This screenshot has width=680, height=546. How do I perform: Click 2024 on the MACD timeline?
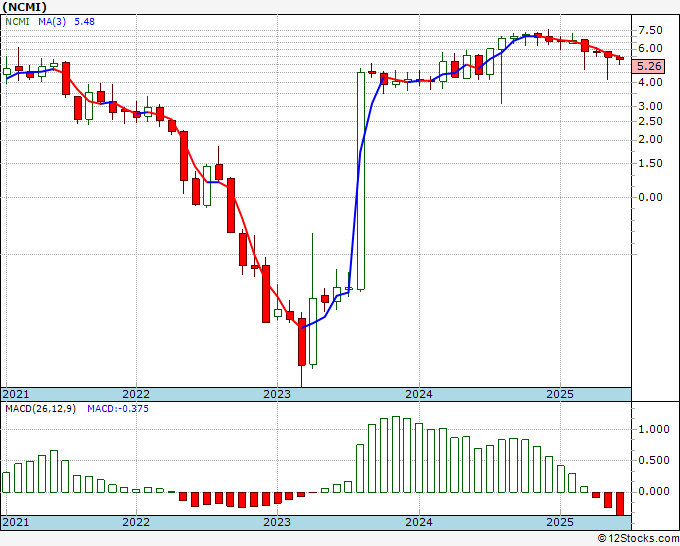[418, 522]
